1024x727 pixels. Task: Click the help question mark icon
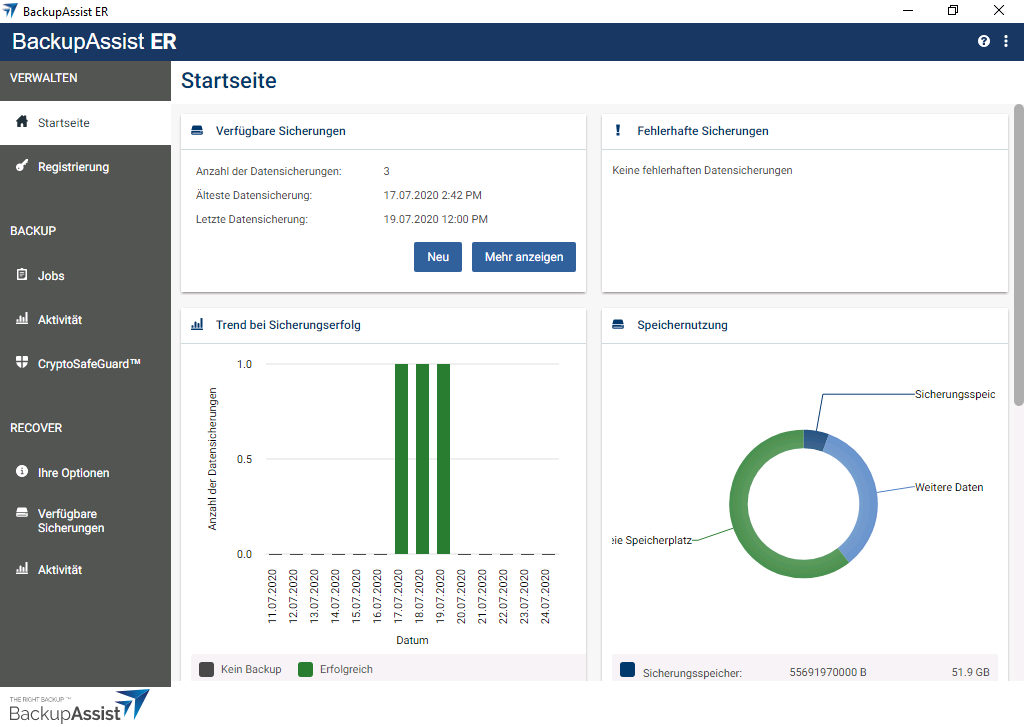pyautogui.click(x=984, y=41)
